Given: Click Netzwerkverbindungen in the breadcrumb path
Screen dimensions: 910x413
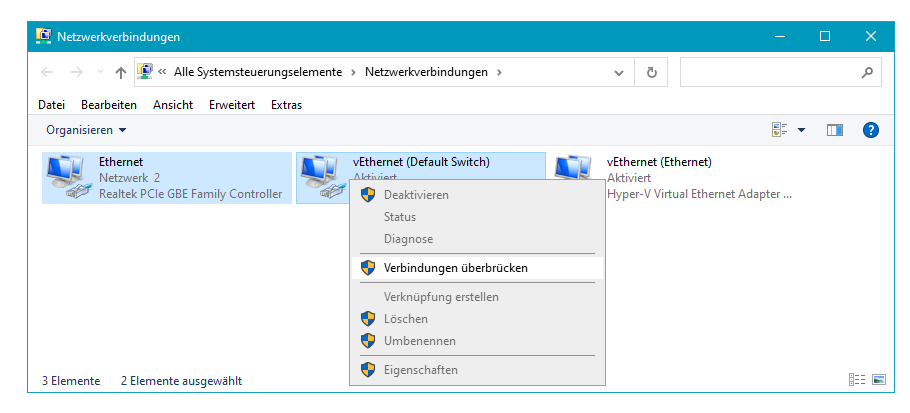Looking at the screenshot, I should (x=426, y=72).
